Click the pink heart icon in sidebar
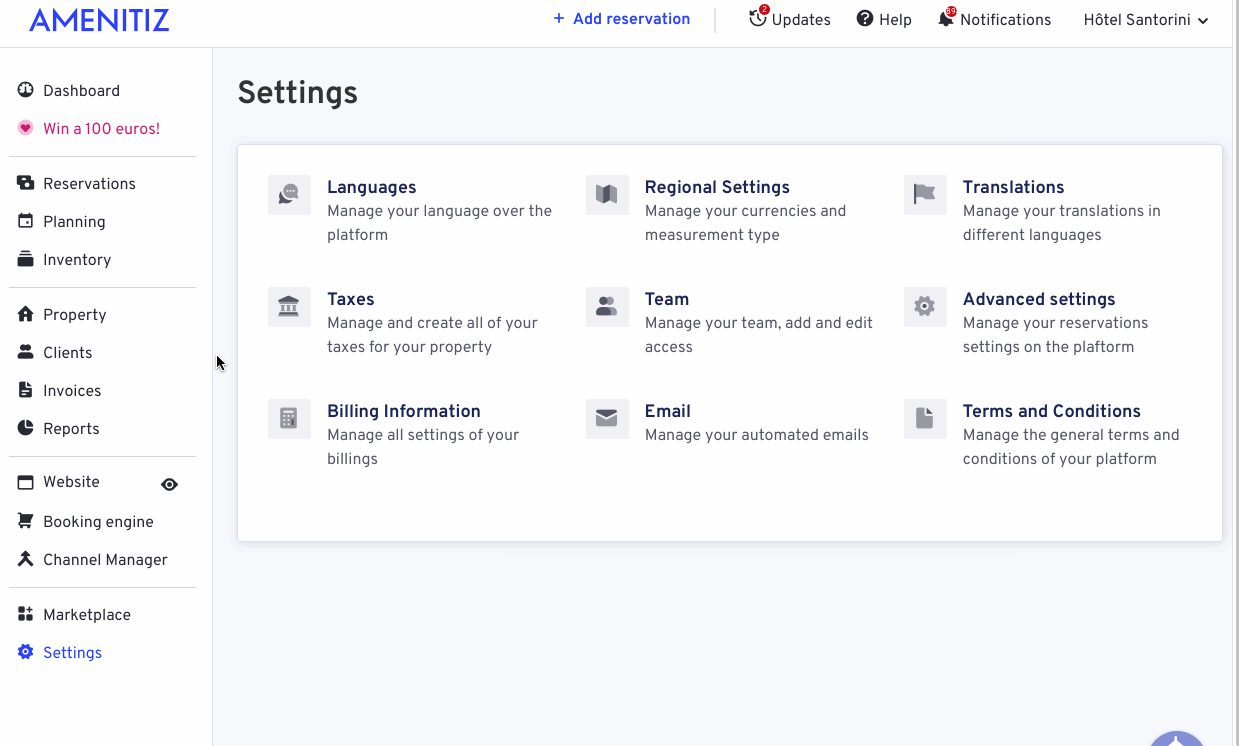Viewport: 1239px width, 746px height. click(26, 128)
